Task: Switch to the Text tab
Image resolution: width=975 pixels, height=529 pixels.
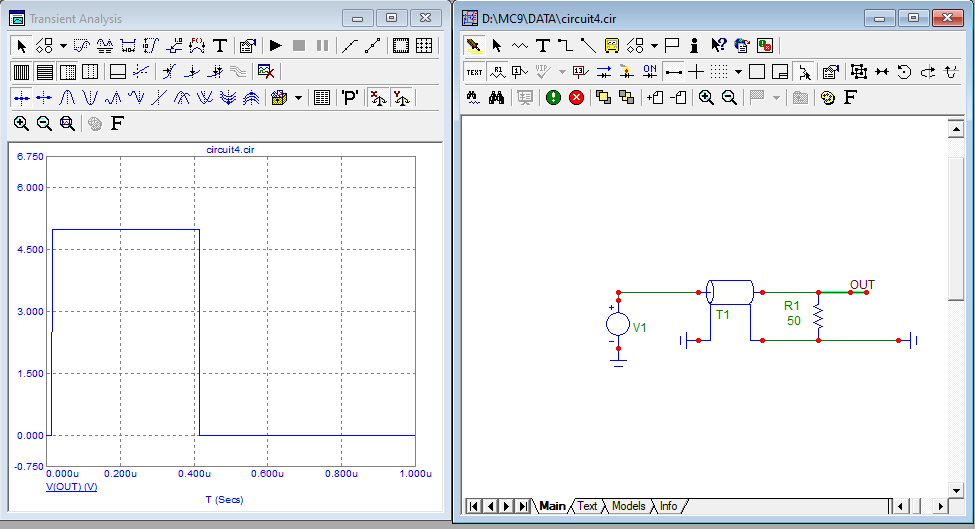Action: 587,506
